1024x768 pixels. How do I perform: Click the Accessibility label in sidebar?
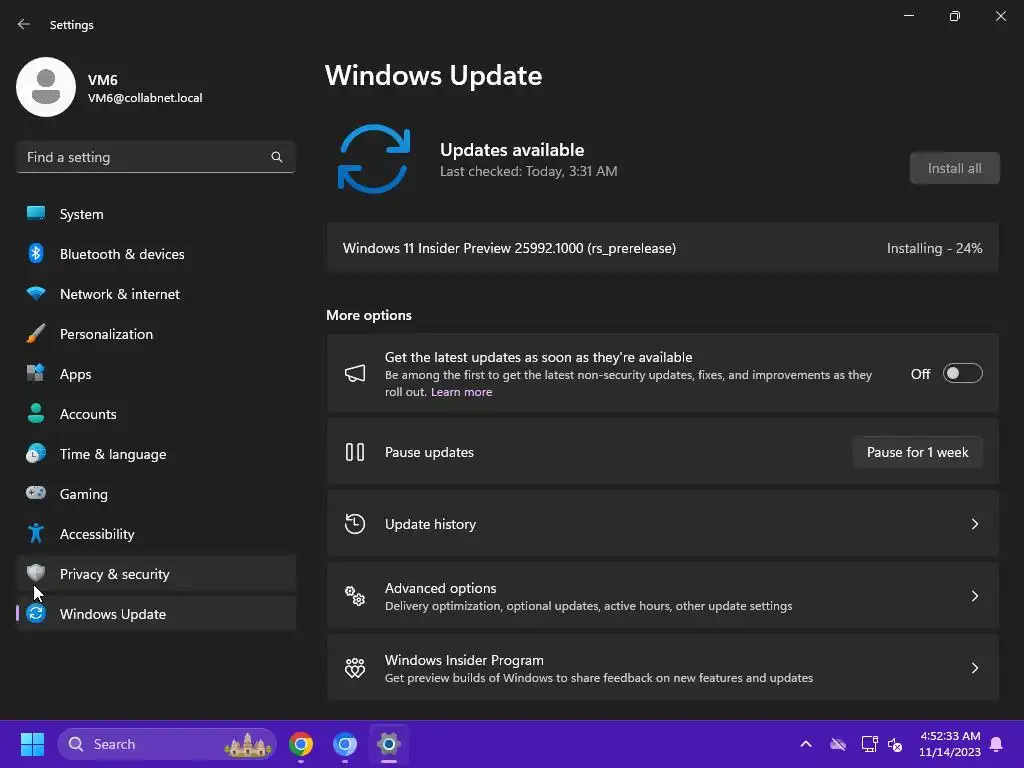pos(97,534)
